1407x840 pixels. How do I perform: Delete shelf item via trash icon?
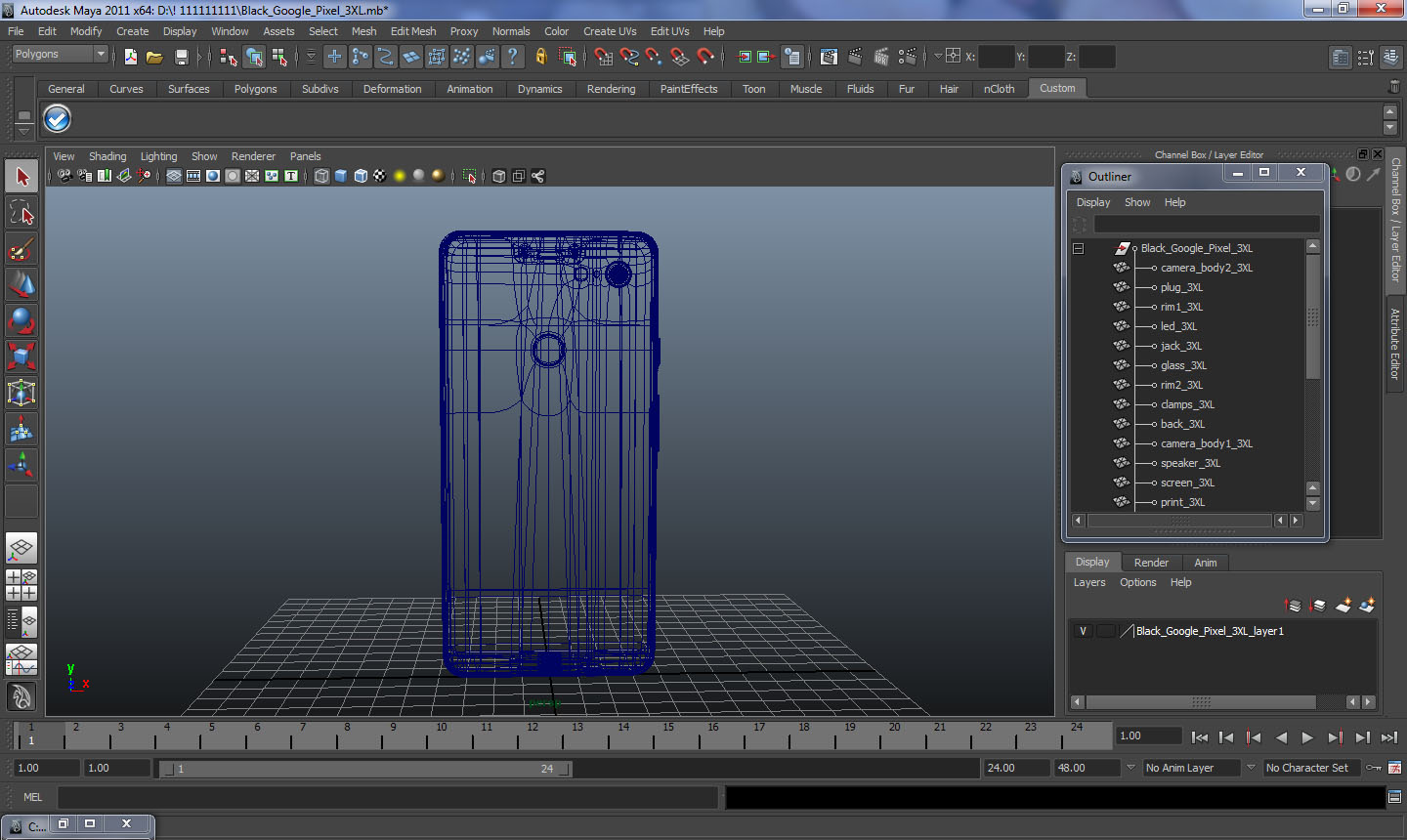tap(1394, 88)
